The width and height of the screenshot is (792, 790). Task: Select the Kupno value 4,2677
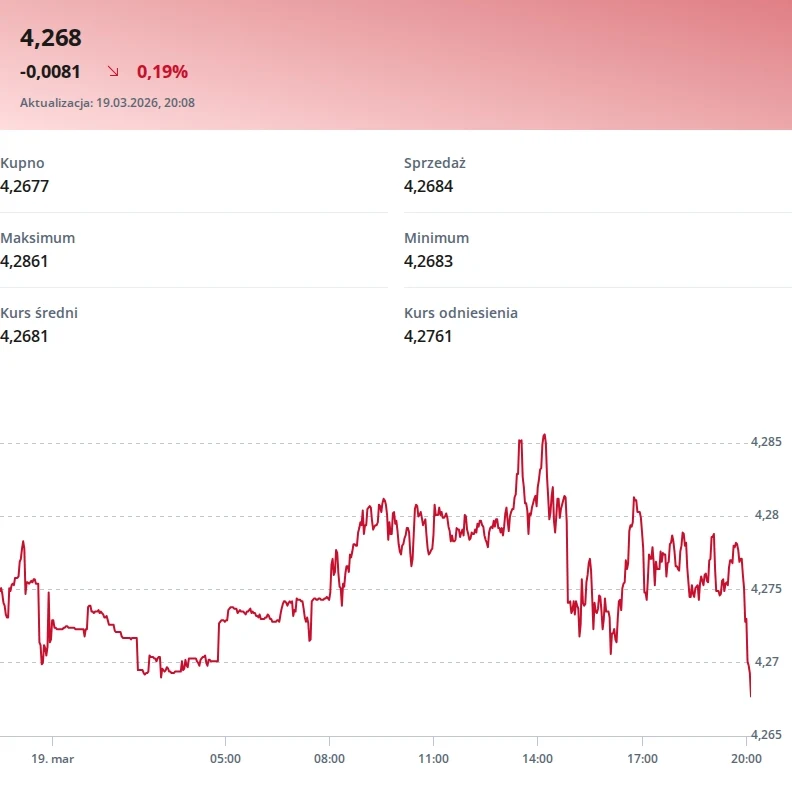25,186
